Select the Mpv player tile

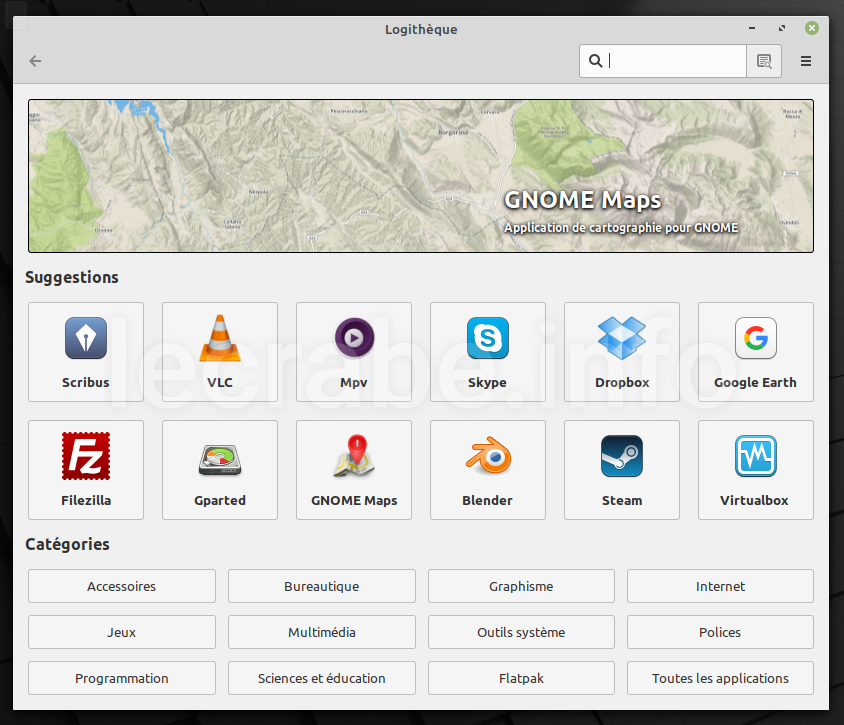point(354,352)
